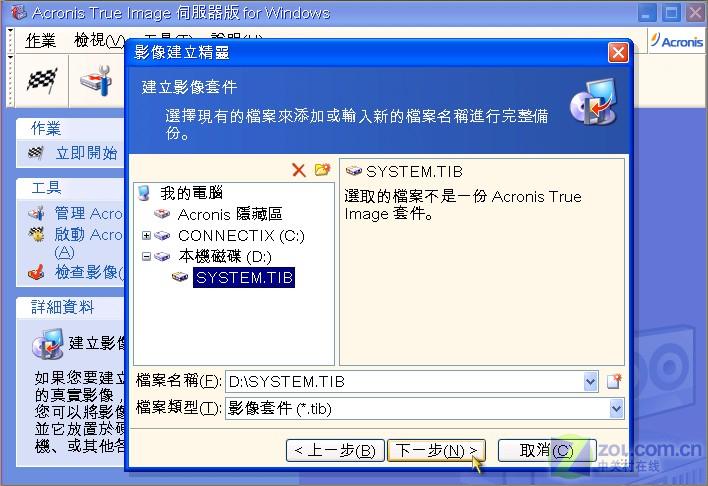This screenshot has width=708, height=486.
Task: Click the Acronis 隱藏區 drive icon
Action: point(162,213)
